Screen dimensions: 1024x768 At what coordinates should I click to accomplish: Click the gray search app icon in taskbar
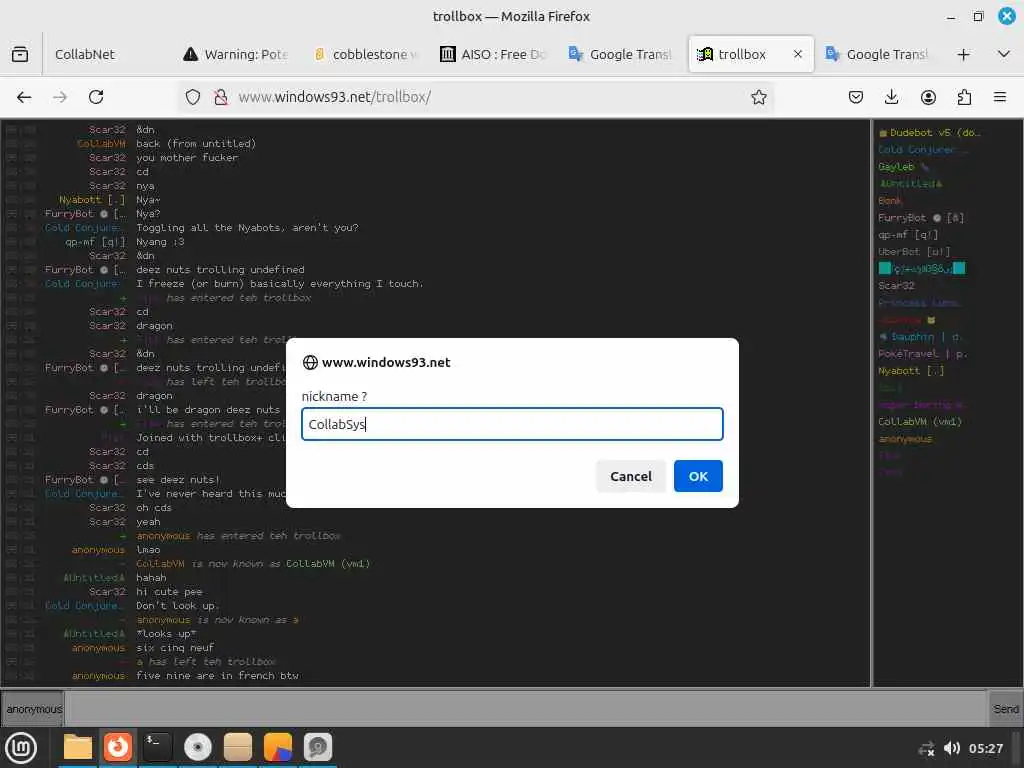[x=318, y=747]
